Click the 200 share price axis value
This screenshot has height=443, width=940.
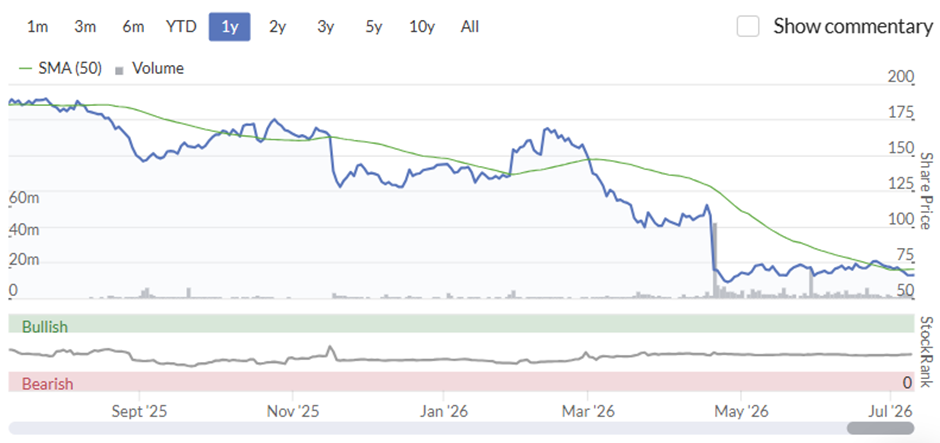(x=899, y=77)
